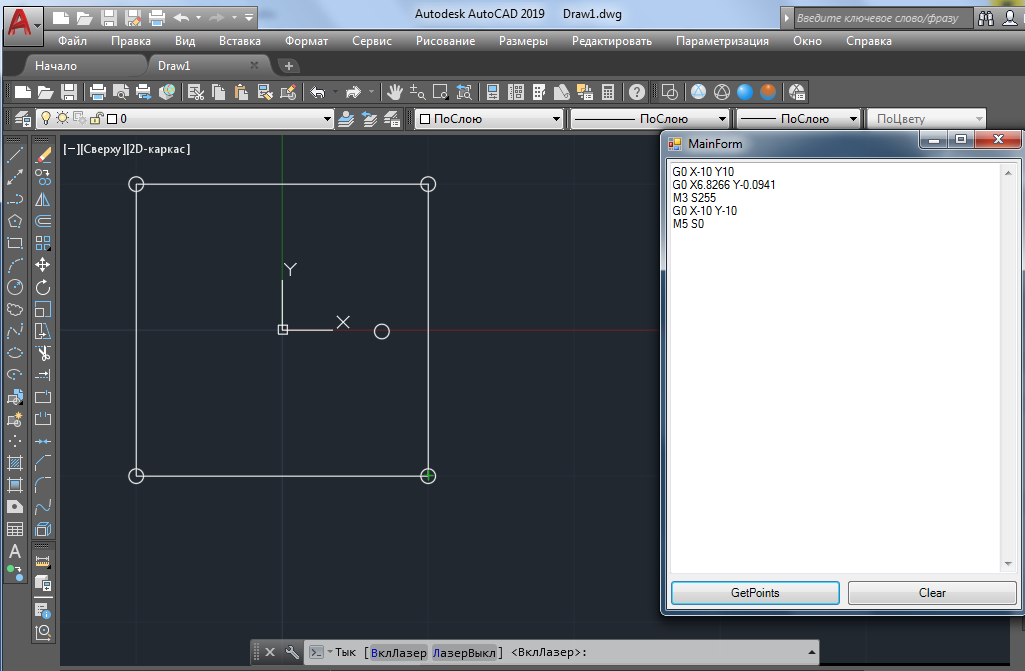
Task: Select the Spline drawing tool
Action: tap(14, 331)
